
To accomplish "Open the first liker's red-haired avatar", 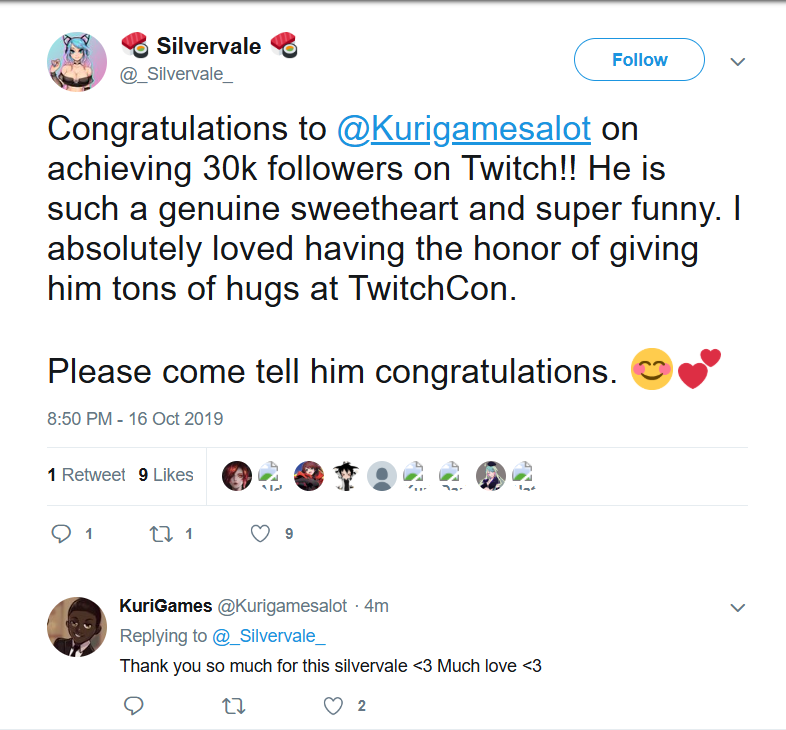I will pos(237,476).
